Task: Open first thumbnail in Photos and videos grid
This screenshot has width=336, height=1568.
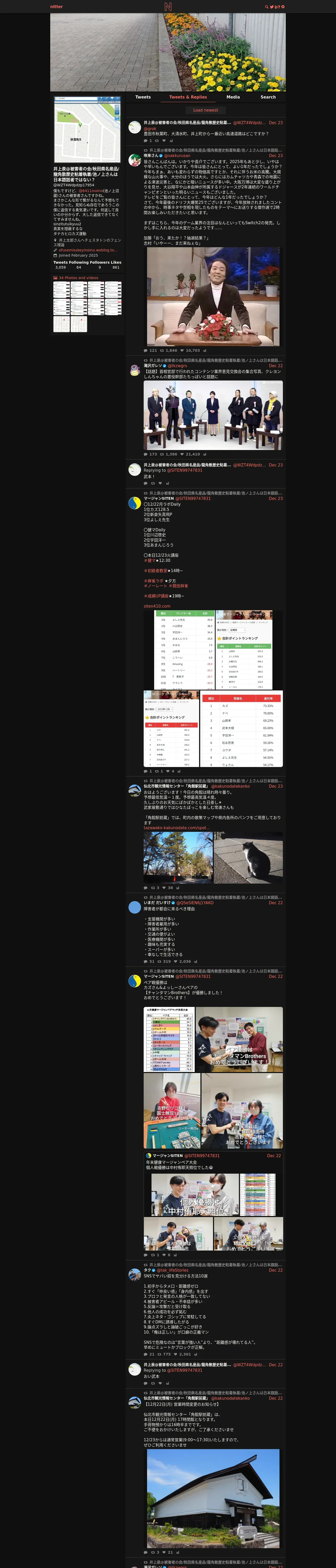Action: [61, 290]
